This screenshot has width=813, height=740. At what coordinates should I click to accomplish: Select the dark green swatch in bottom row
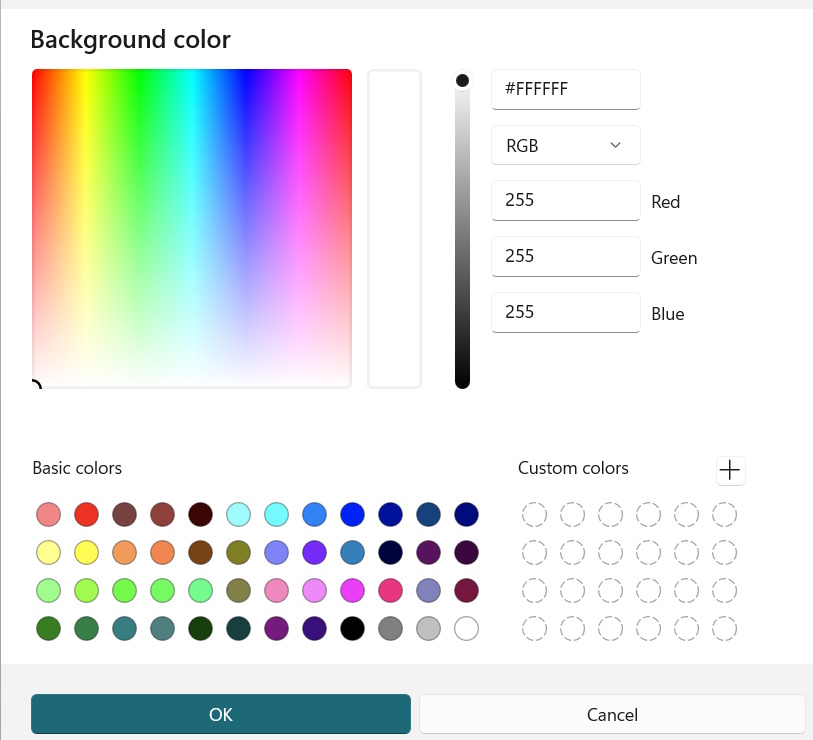coord(48,629)
